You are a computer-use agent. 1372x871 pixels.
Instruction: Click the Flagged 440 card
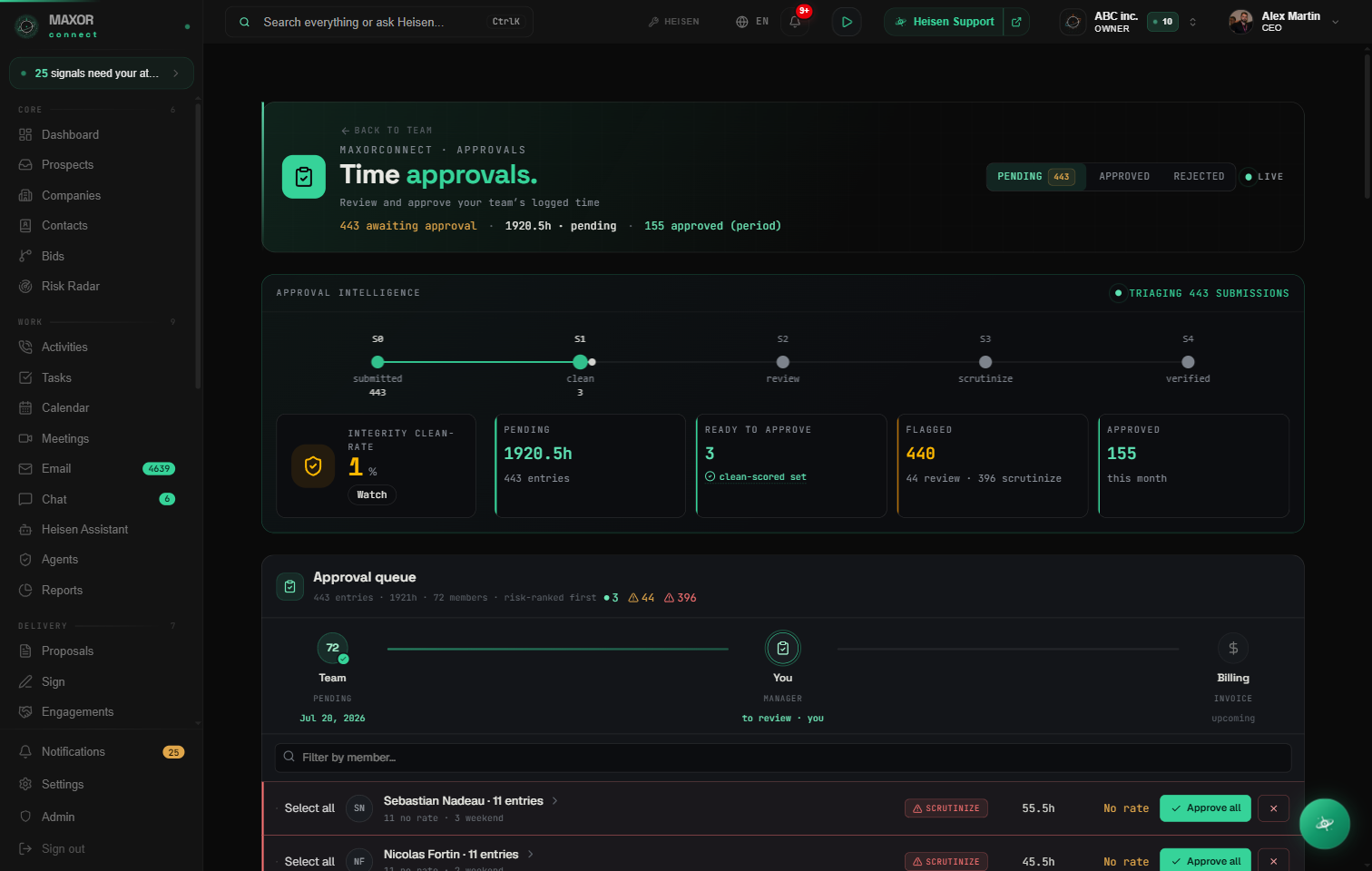pos(993,466)
